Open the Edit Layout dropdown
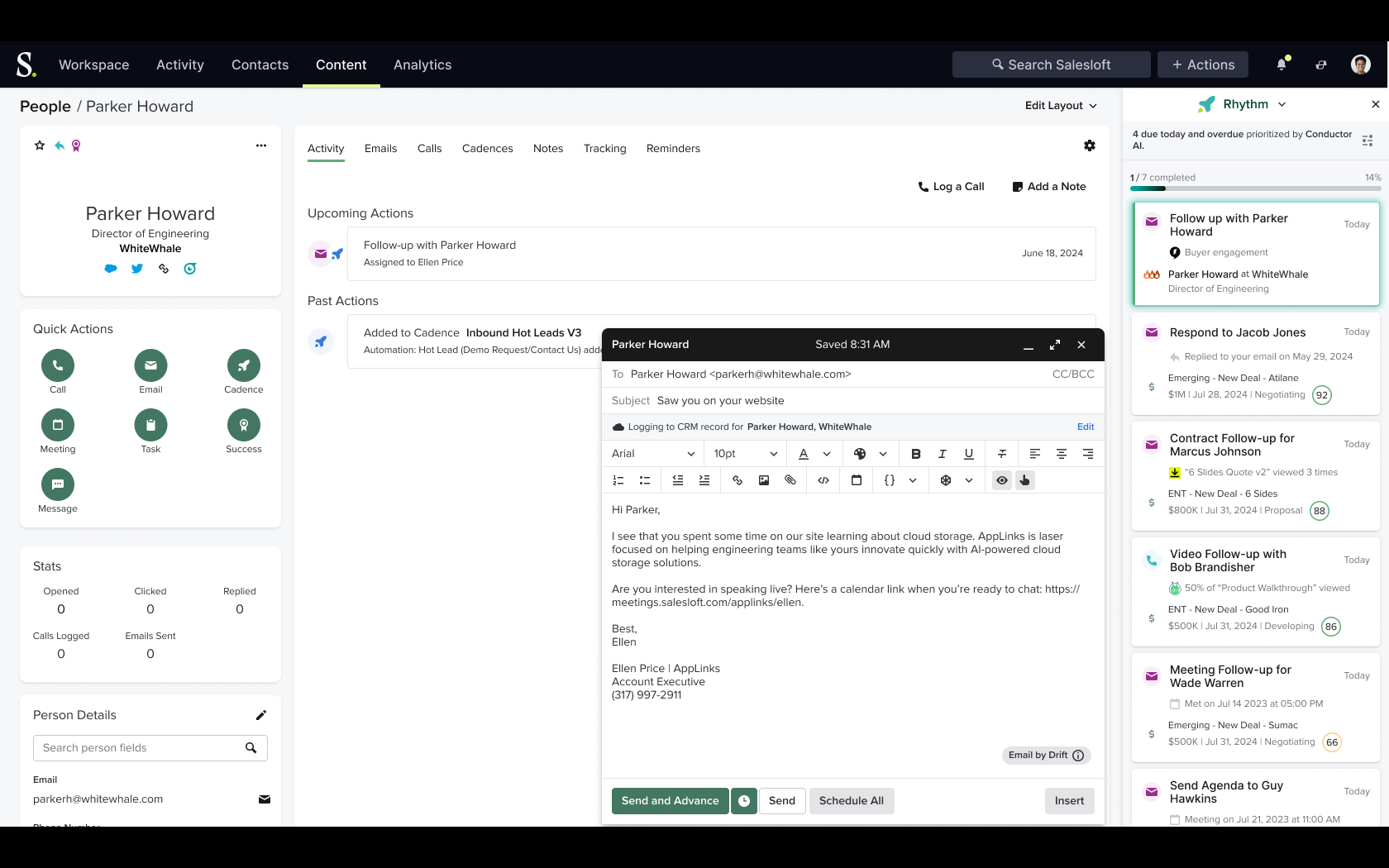Viewport: 1389px width, 868px height. [1061, 106]
